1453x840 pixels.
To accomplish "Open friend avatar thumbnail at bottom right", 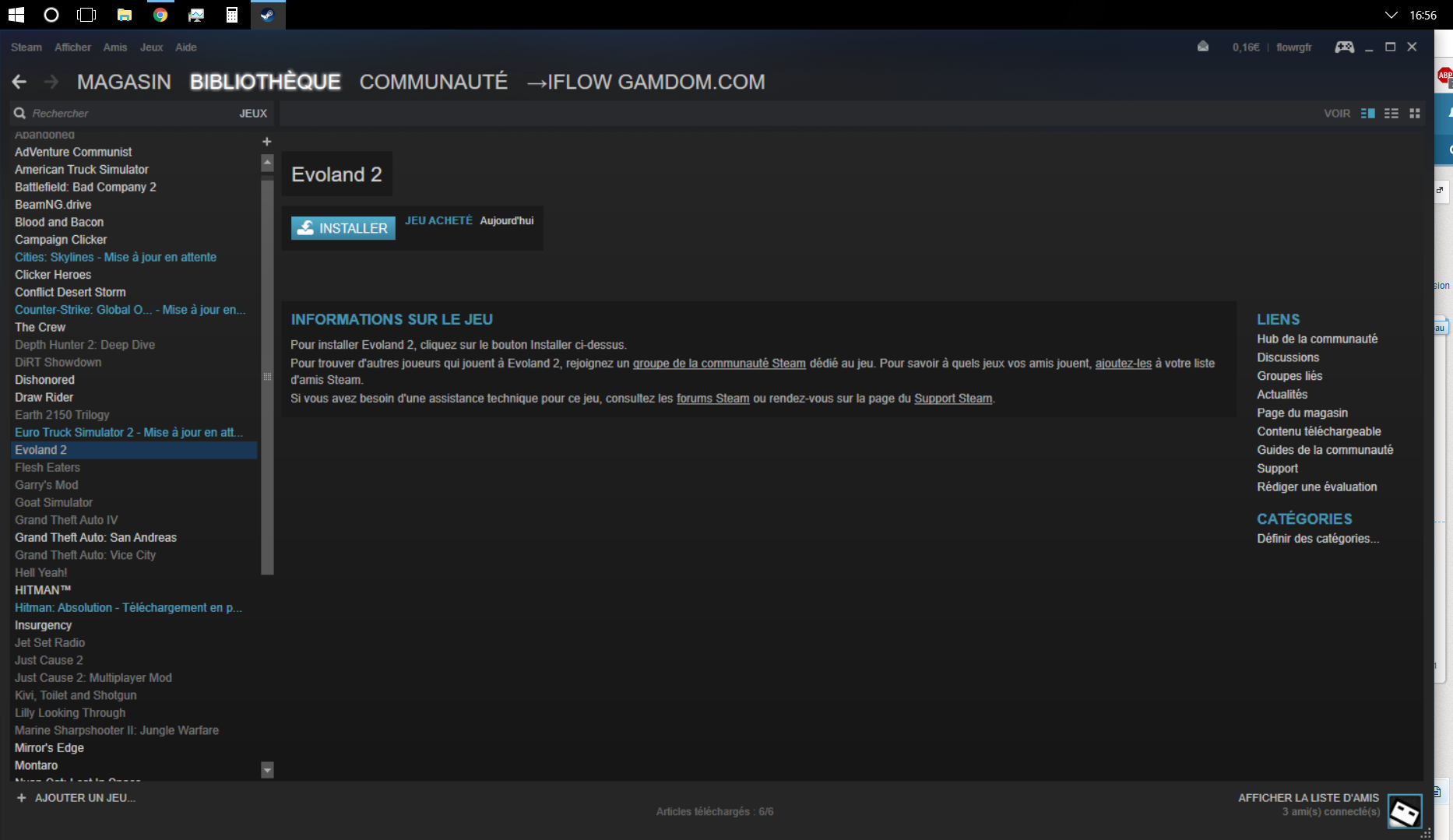I will (x=1405, y=812).
